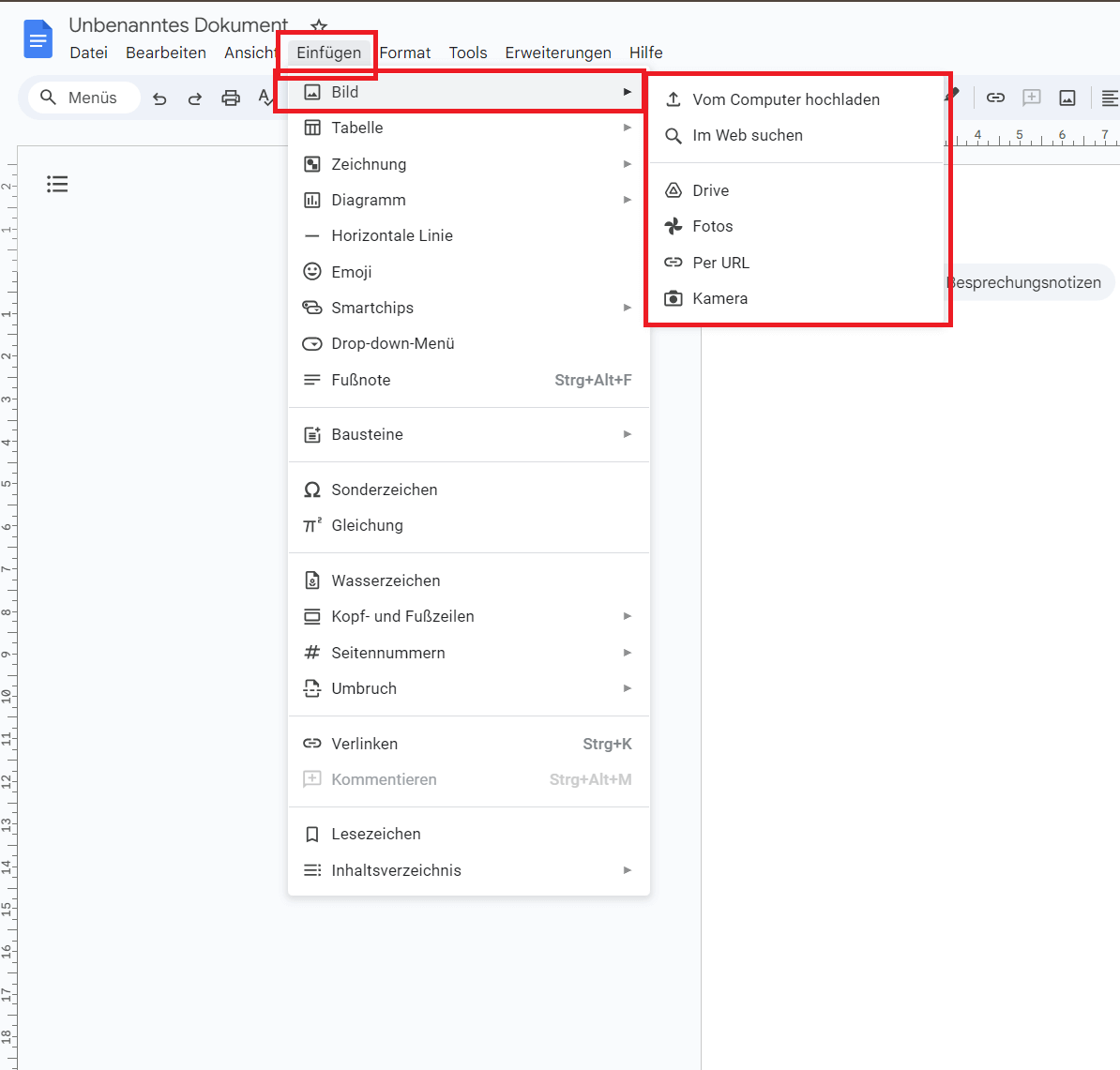The width and height of the screenshot is (1120, 1070).
Task: Open the Format menu
Action: pos(405,53)
